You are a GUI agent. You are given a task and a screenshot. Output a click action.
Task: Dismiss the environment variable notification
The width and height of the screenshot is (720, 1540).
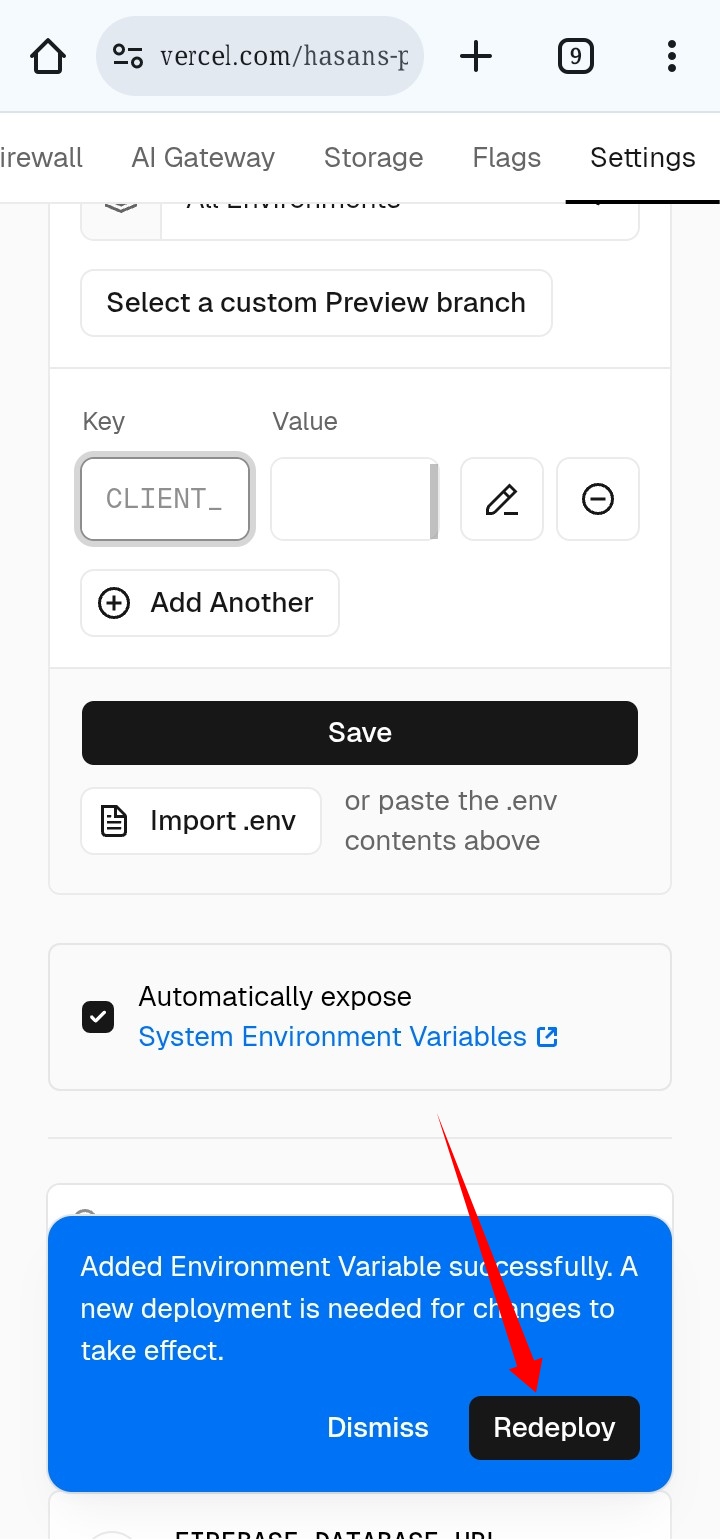pyautogui.click(x=378, y=1428)
